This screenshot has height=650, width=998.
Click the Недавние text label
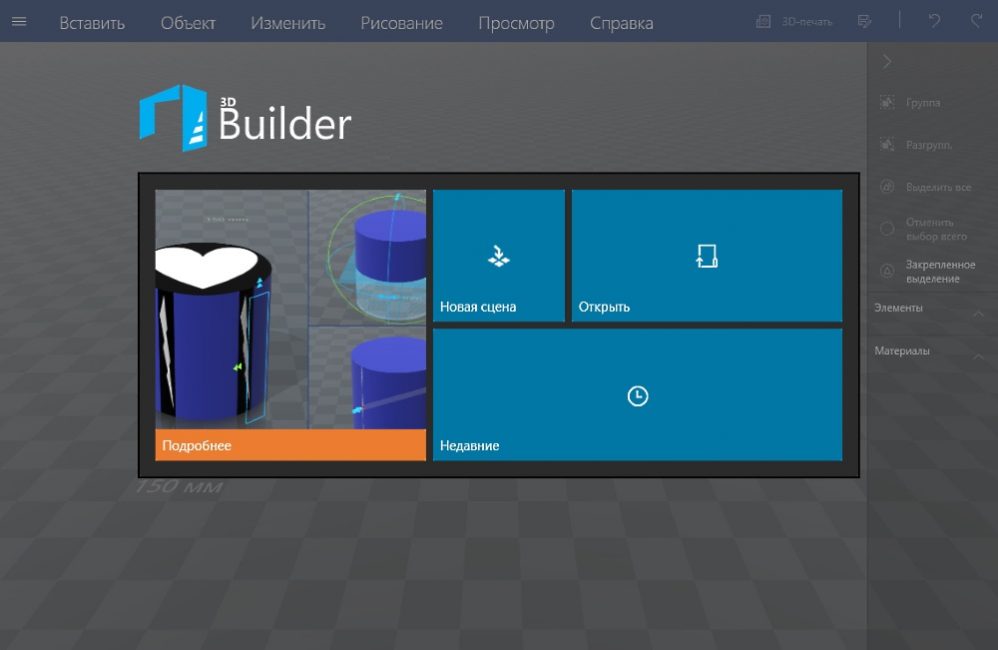point(470,446)
